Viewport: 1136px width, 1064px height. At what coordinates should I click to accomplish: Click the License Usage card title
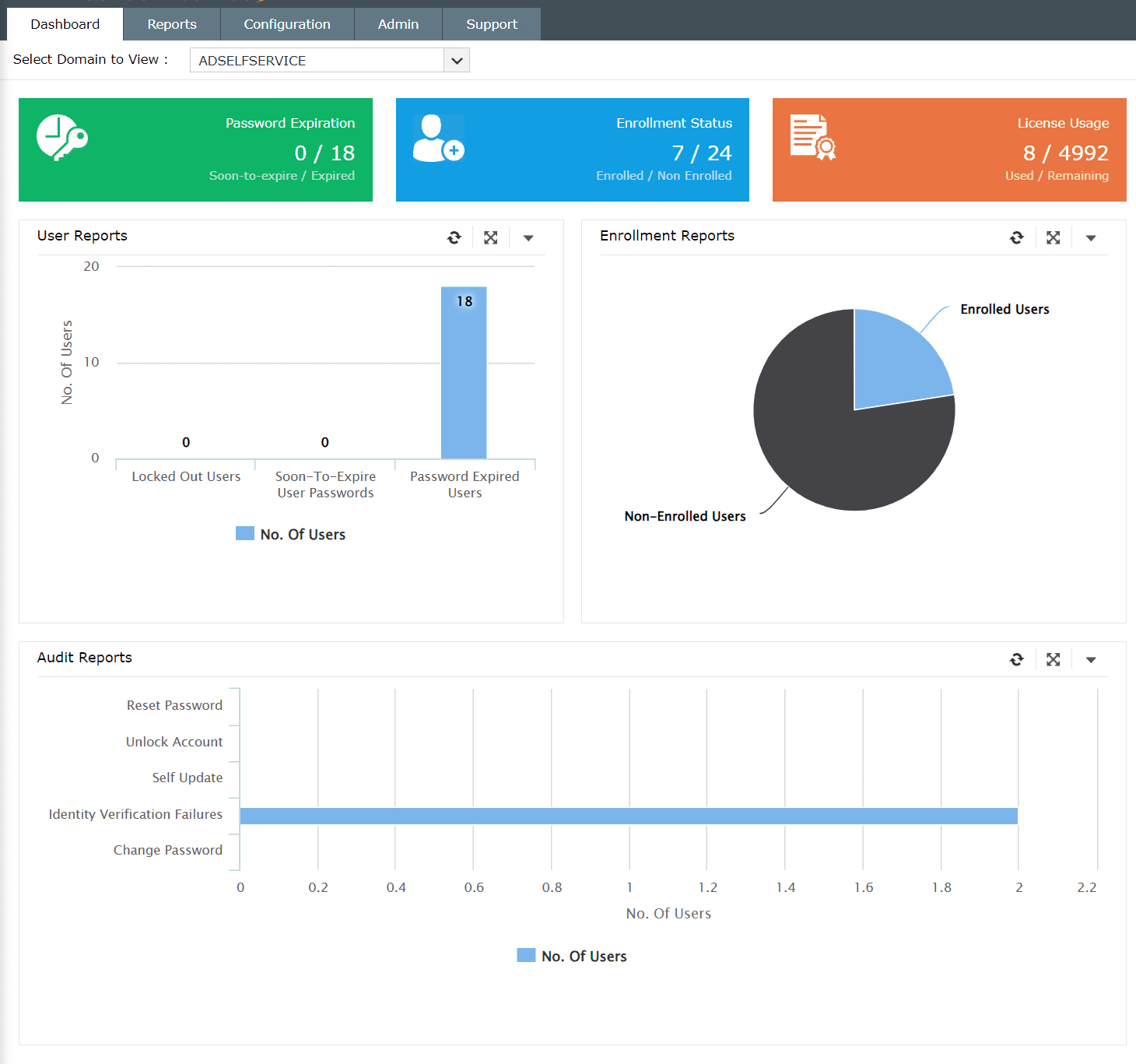(1064, 123)
